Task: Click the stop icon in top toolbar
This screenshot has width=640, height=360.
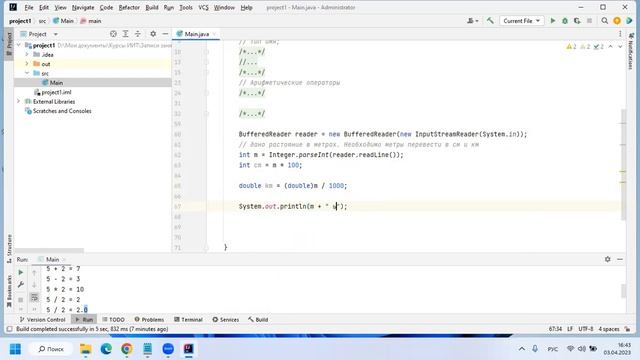Action: (589, 21)
